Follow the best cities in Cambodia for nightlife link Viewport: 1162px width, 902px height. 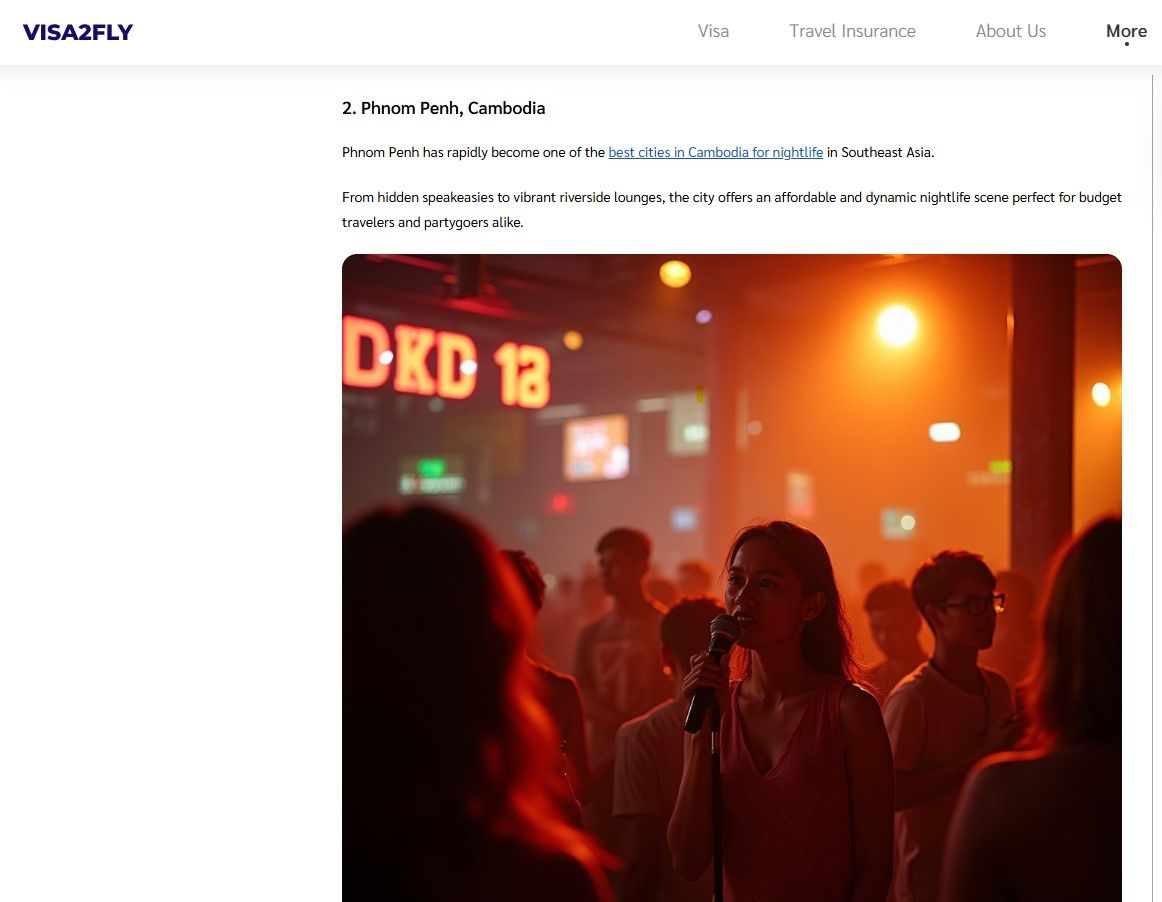click(715, 152)
